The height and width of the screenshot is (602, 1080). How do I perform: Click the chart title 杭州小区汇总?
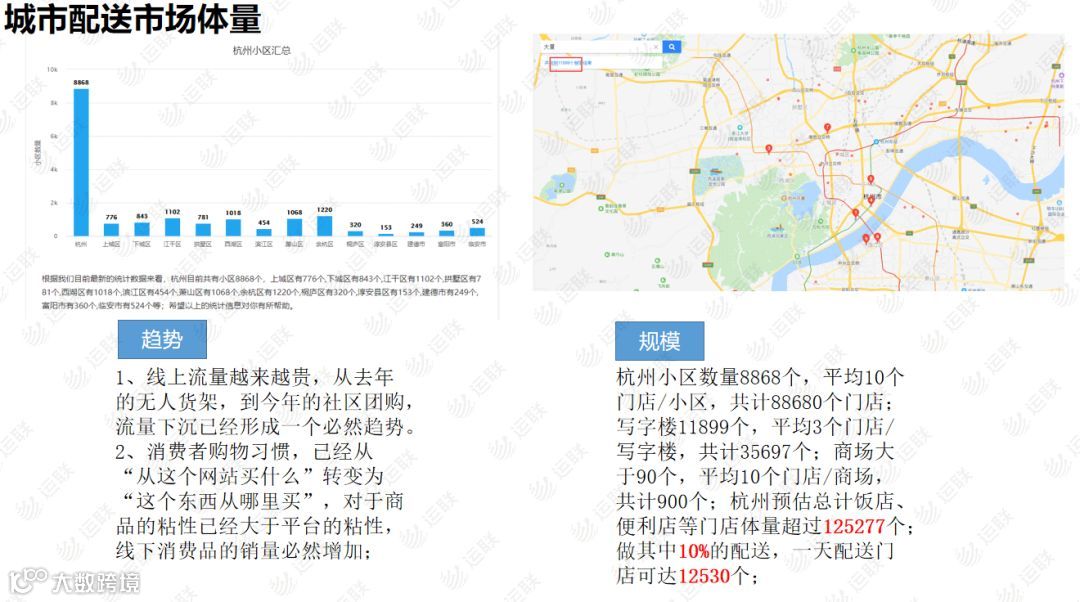point(262,50)
